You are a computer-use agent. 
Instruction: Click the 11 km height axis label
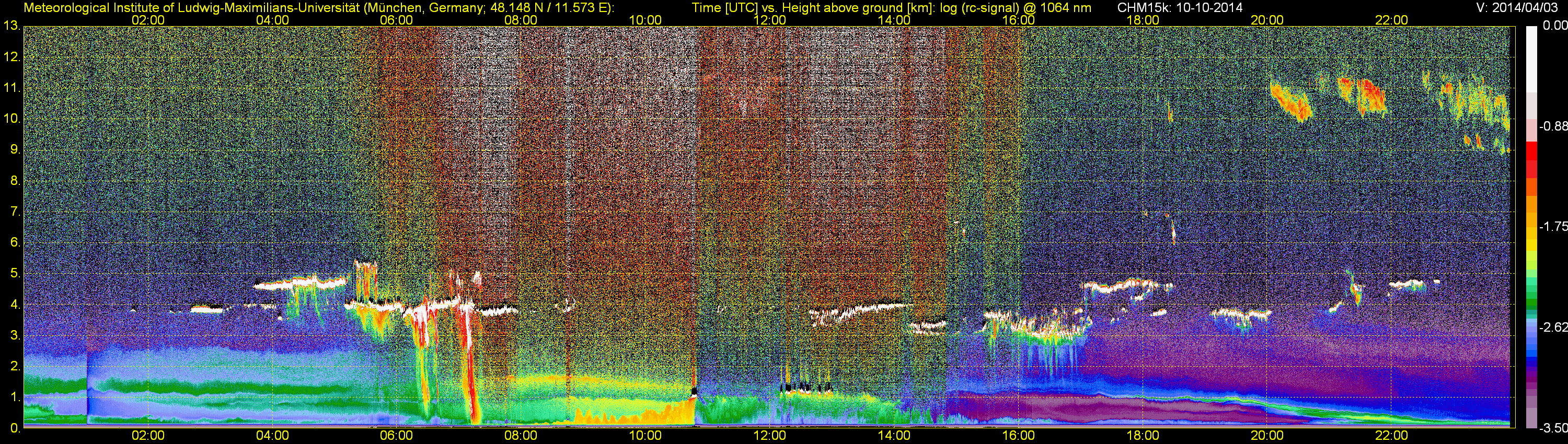point(11,88)
